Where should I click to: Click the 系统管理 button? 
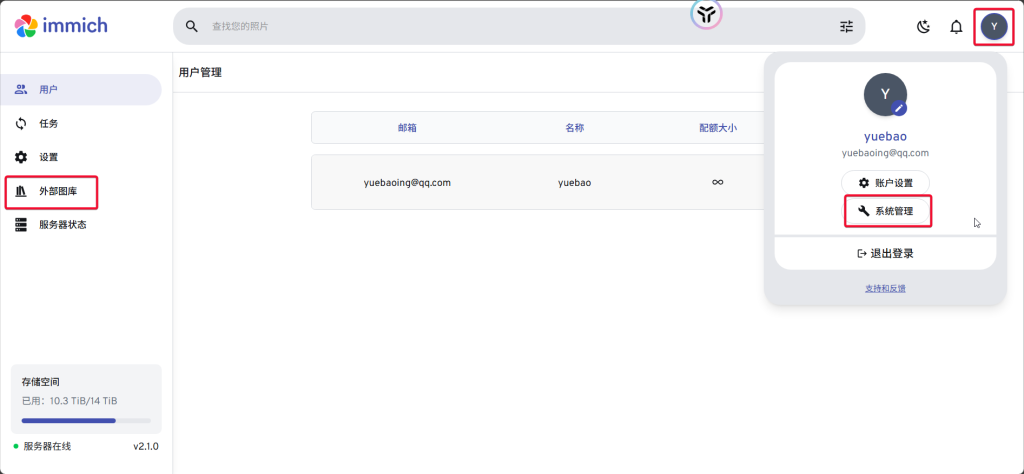click(x=886, y=211)
